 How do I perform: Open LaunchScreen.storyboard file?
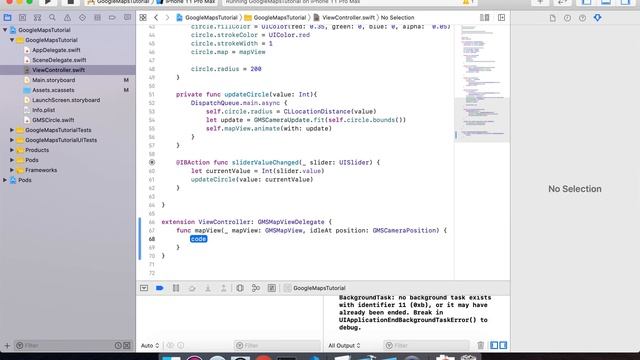coord(66,100)
